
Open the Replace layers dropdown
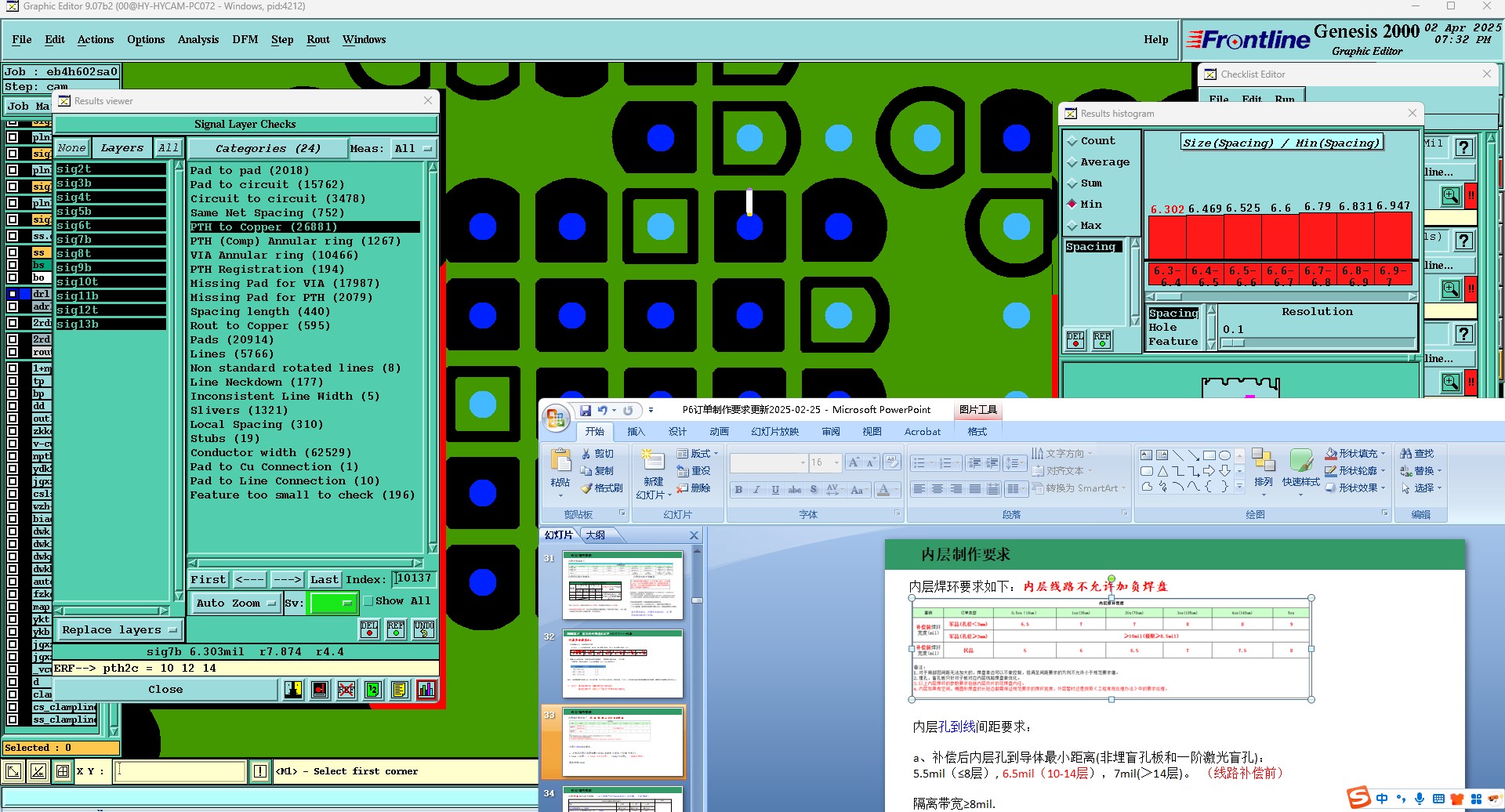click(x=119, y=630)
